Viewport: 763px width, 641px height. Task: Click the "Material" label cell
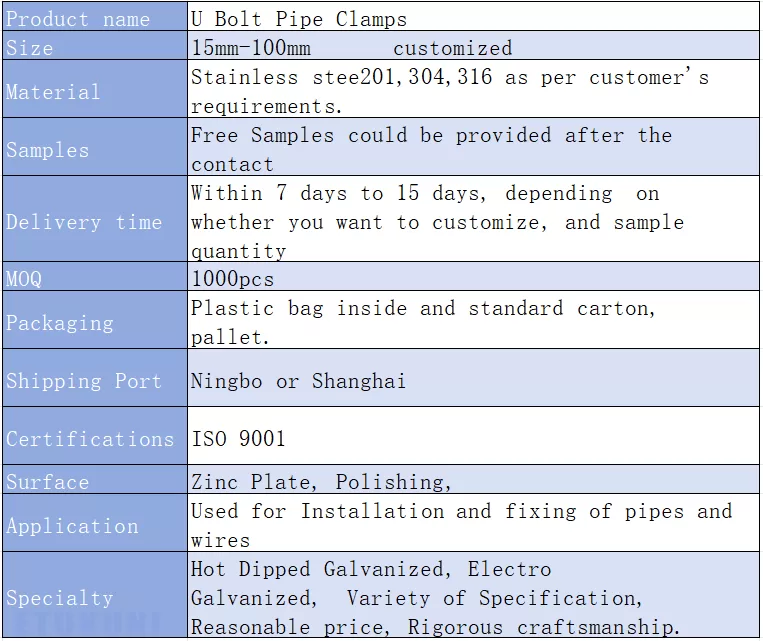[94, 91]
